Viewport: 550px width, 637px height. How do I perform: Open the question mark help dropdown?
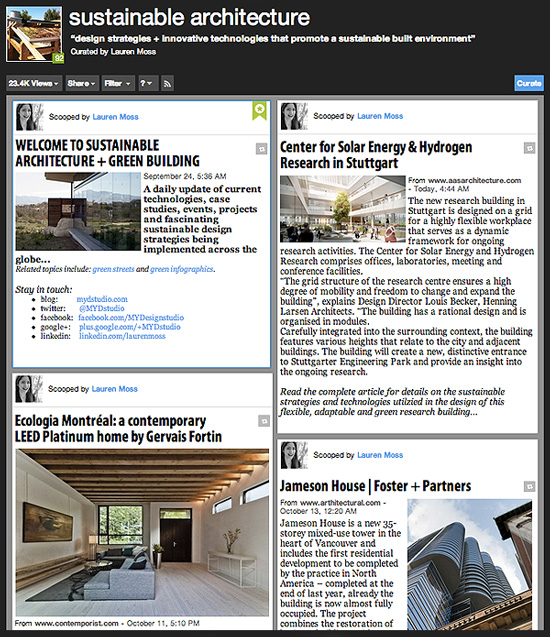tap(148, 83)
